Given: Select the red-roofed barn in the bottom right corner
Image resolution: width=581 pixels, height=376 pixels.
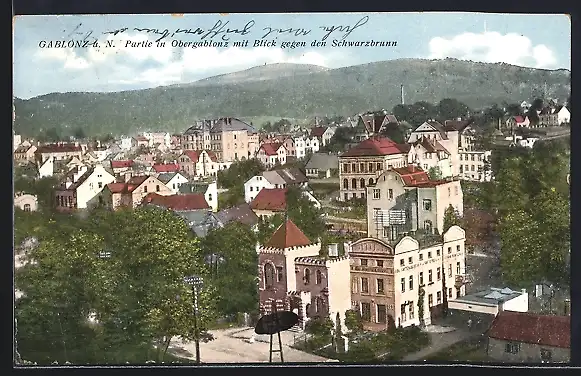Looking at the screenshot, I should 529,336.
